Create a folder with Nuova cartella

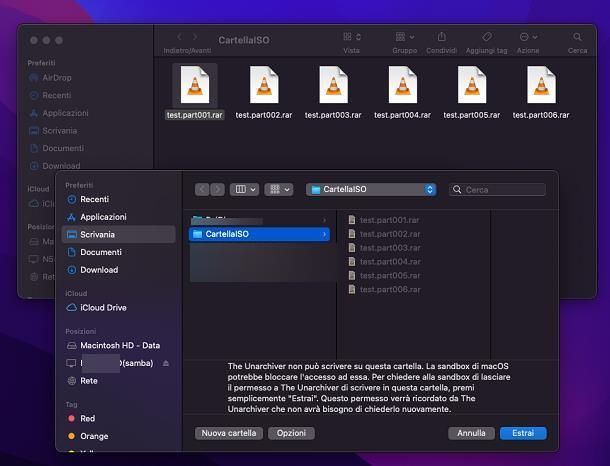point(229,434)
